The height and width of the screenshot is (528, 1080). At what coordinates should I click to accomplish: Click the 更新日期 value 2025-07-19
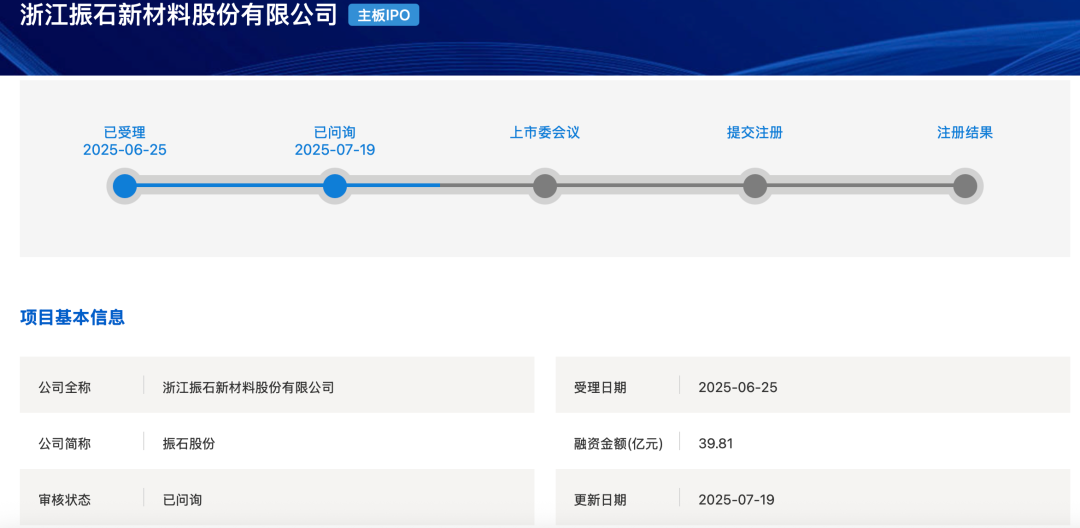click(x=736, y=500)
